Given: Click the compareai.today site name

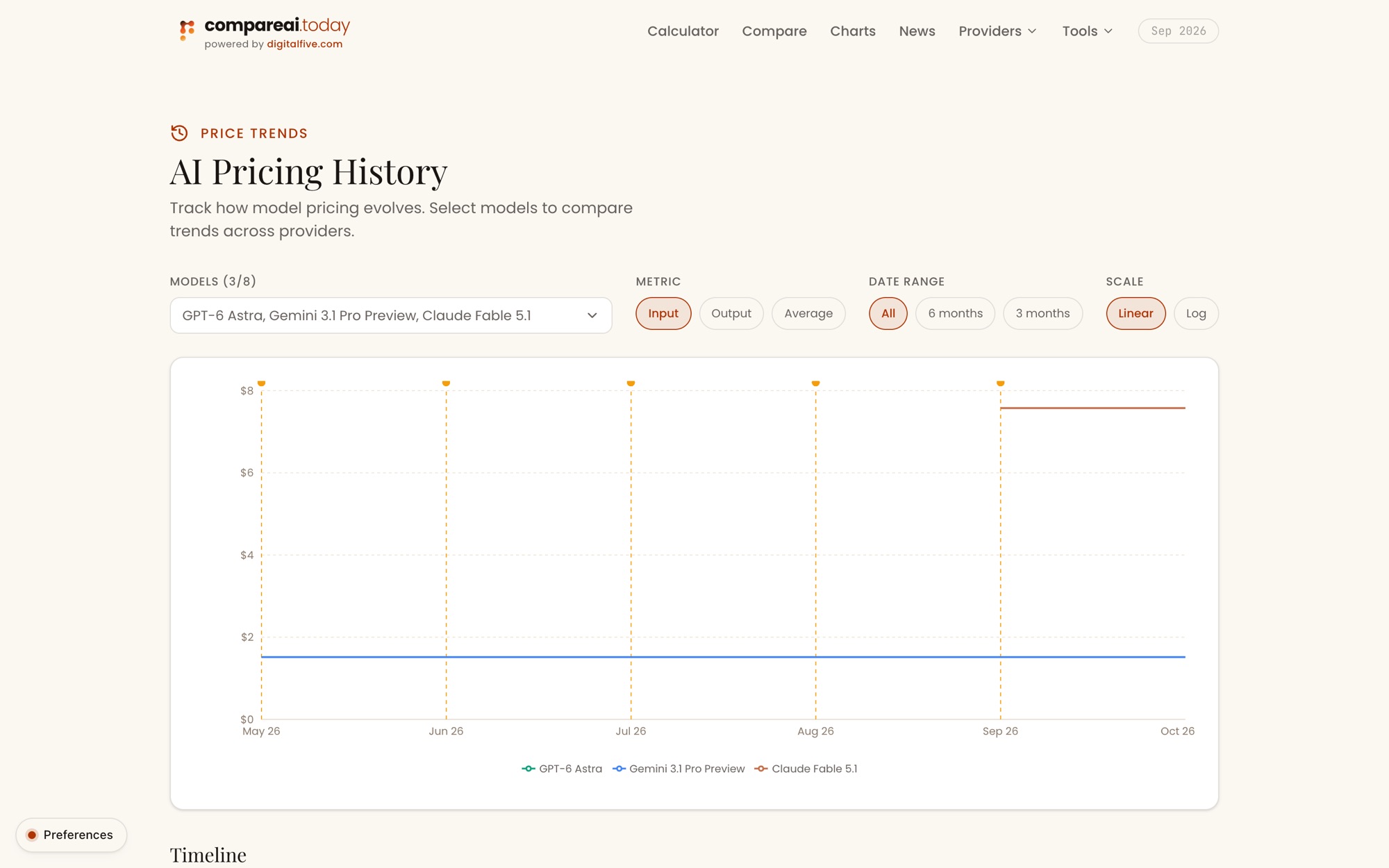Looking at the screenshot, I should point(277,26).
